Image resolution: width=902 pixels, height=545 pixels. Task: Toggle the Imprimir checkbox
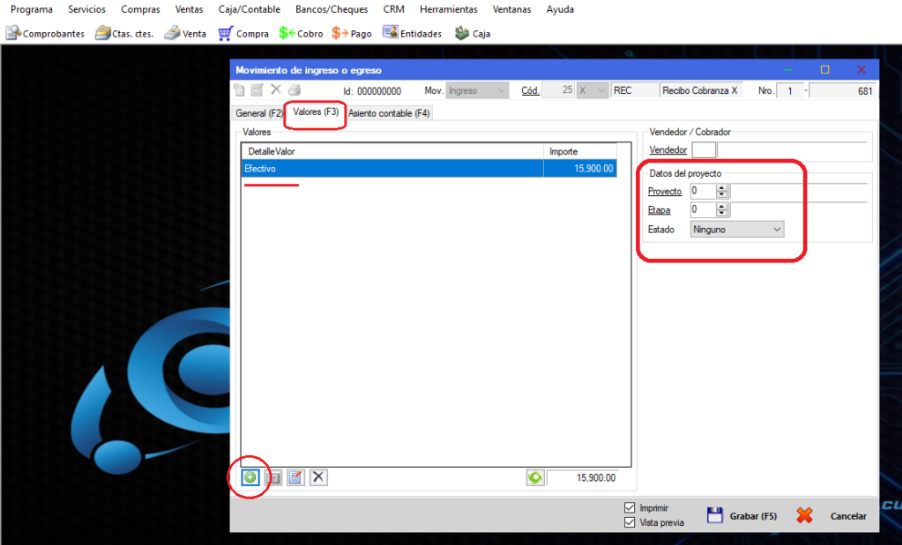[x=630, y=508]
